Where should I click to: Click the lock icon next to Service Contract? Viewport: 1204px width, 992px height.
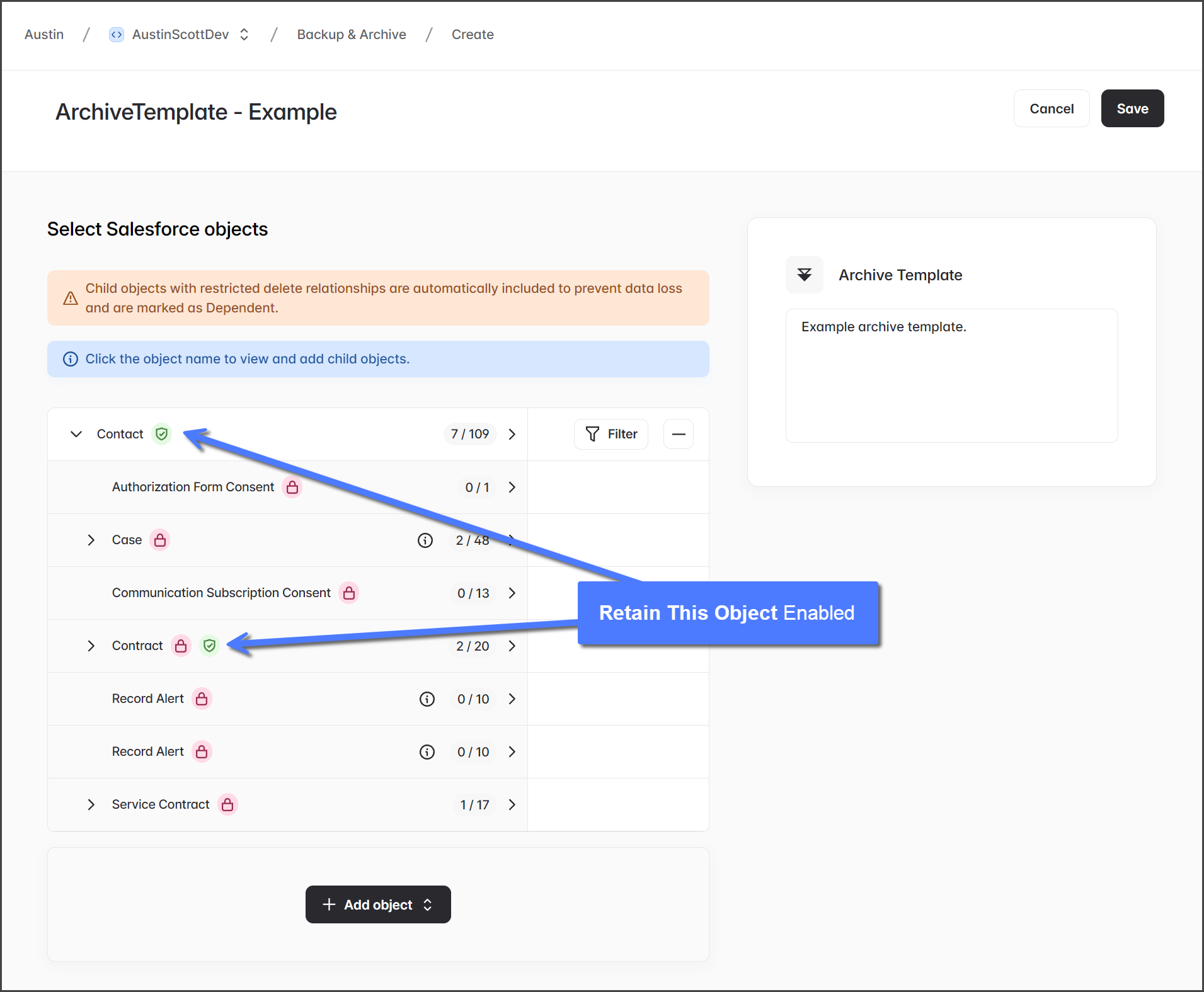tap(227, 804)
